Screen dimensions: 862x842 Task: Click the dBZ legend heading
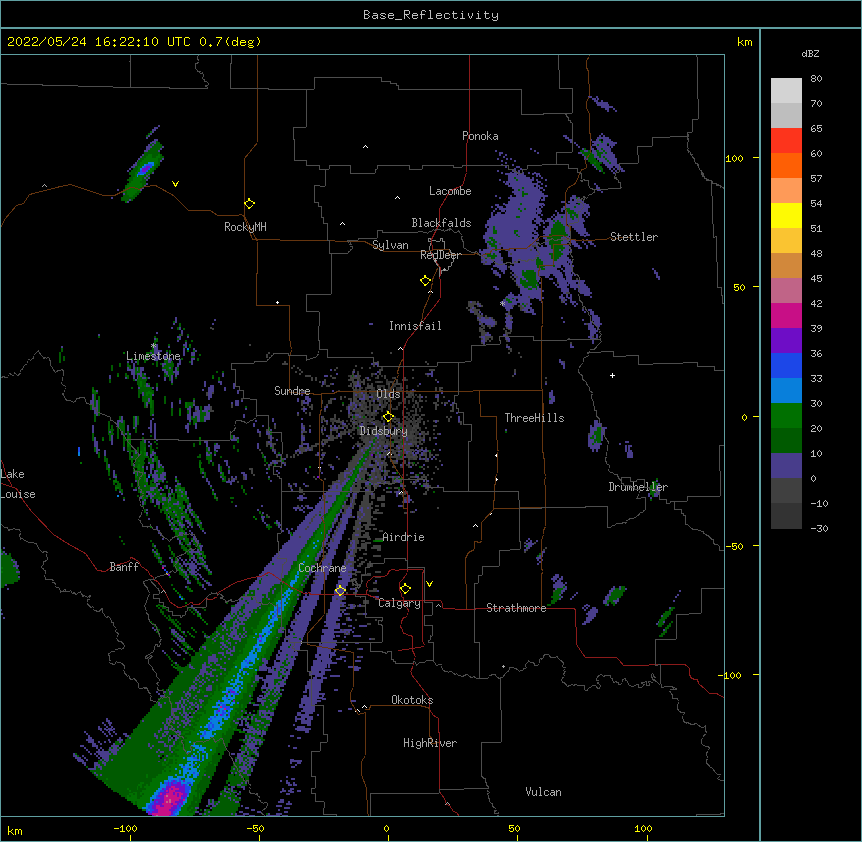pos(810,54)
